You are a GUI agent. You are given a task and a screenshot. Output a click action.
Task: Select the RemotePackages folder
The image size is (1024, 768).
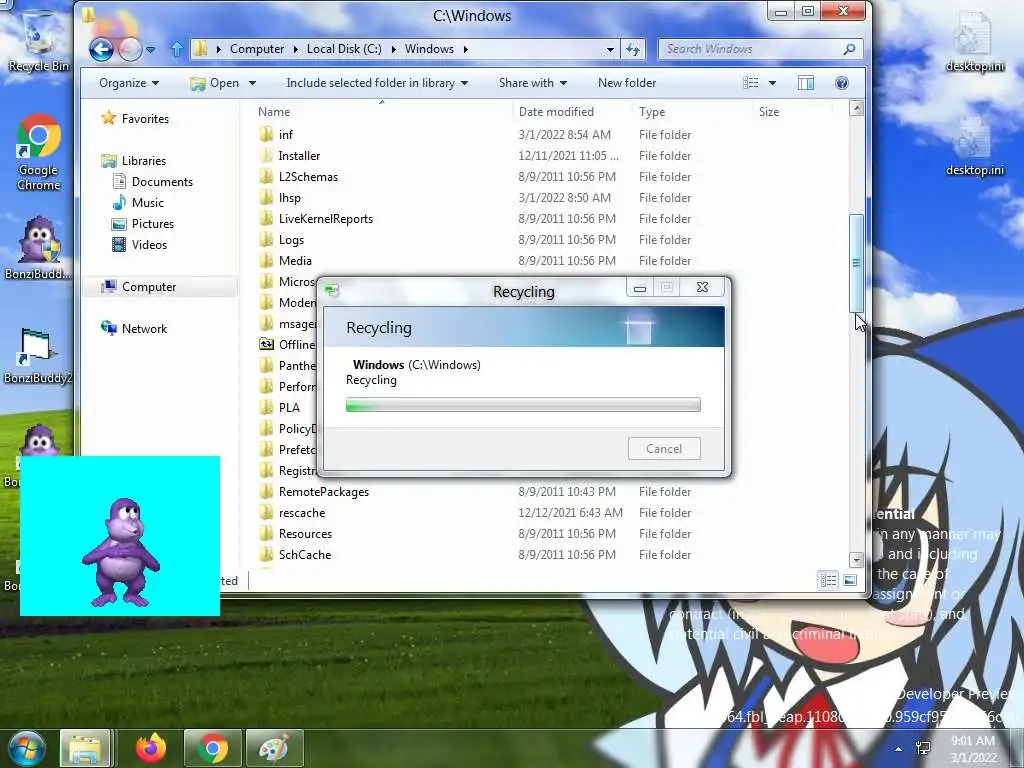click(x=324, y=492)
